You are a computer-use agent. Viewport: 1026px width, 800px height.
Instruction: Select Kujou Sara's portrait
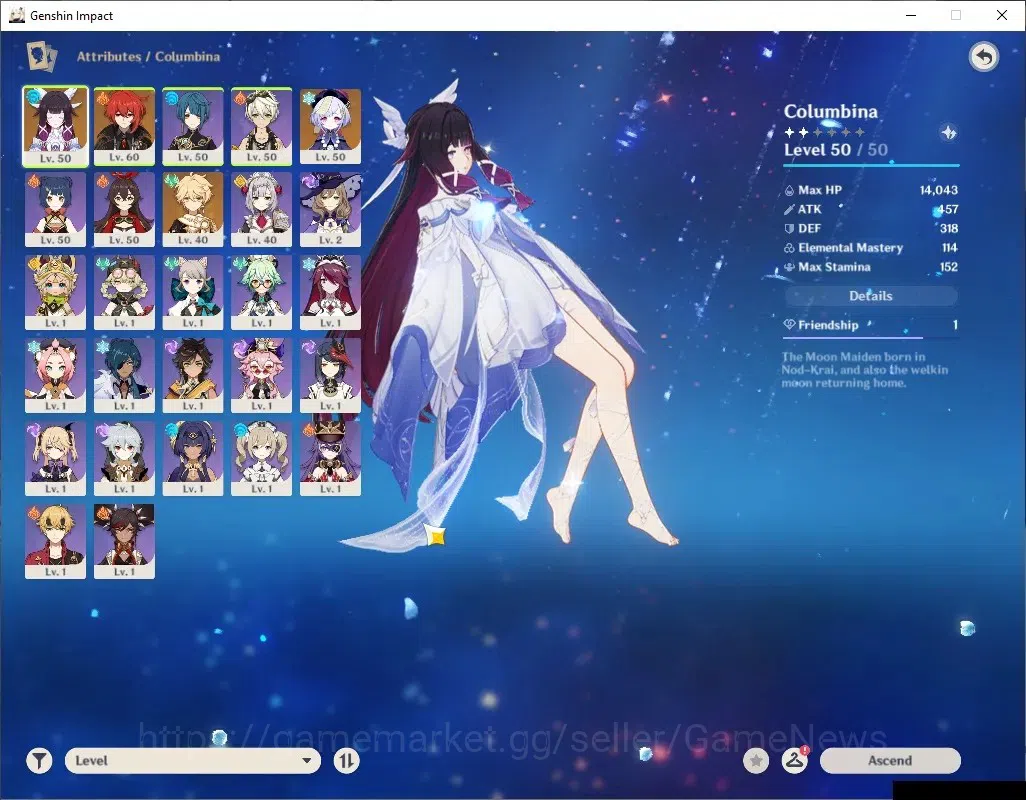[x=330, y=375]
